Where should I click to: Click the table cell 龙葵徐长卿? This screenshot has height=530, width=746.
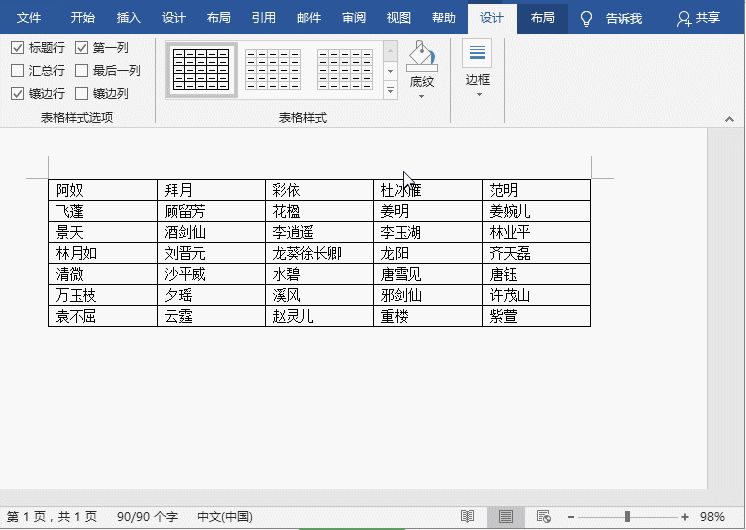coord(319,253)
